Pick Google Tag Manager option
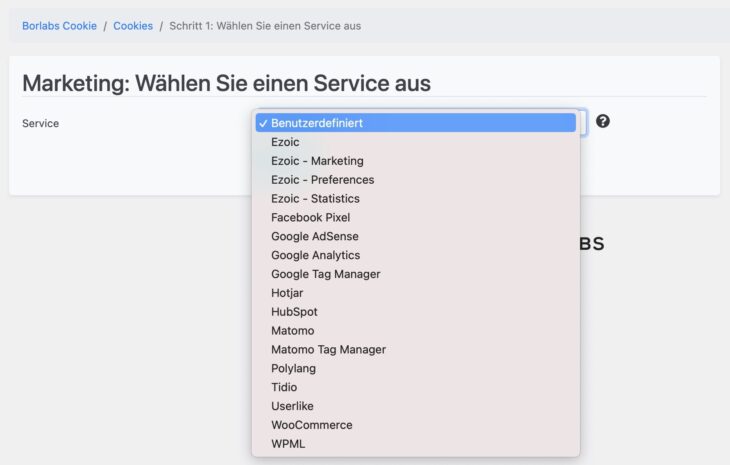 [x=415, y=274]
